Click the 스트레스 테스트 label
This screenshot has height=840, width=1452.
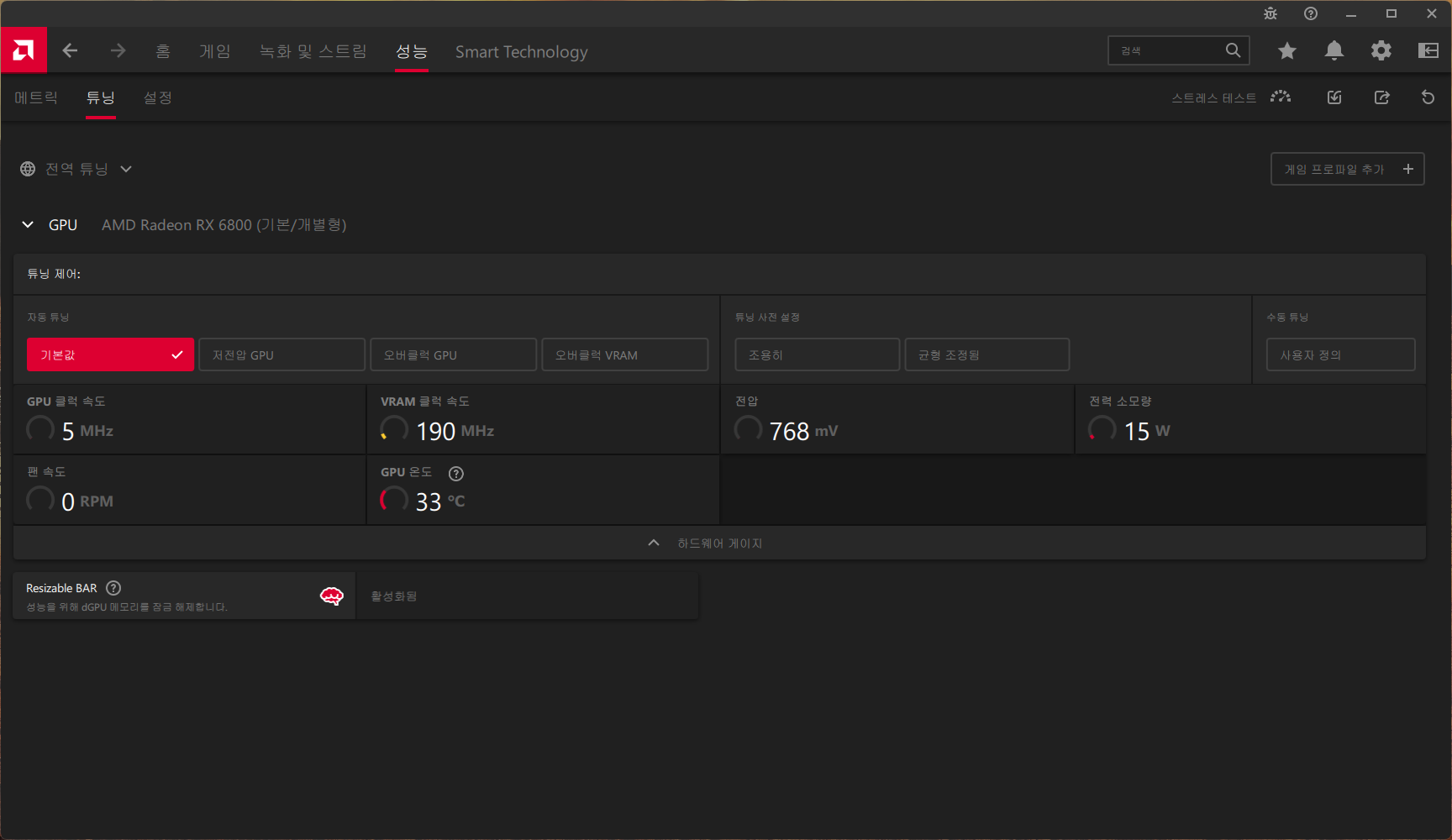pyautogui.click(x=1213, y=97)
